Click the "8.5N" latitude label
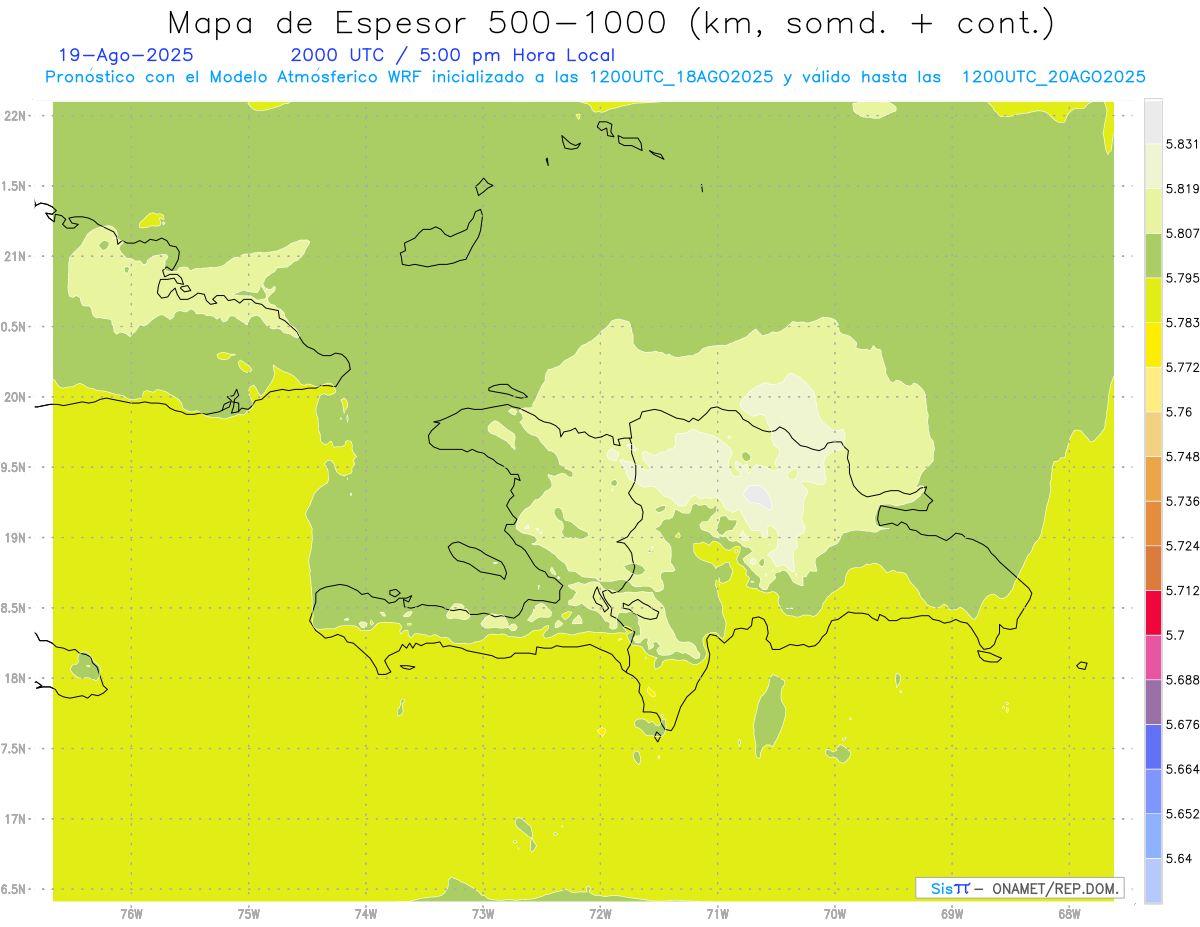The image size is (1200, 927). (16, 608)
